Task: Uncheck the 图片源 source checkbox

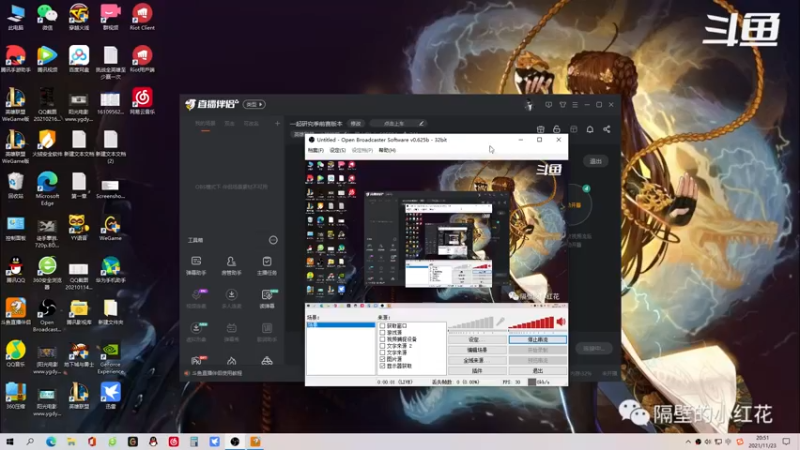Action: pyautogui.click(x=382, y=359)
